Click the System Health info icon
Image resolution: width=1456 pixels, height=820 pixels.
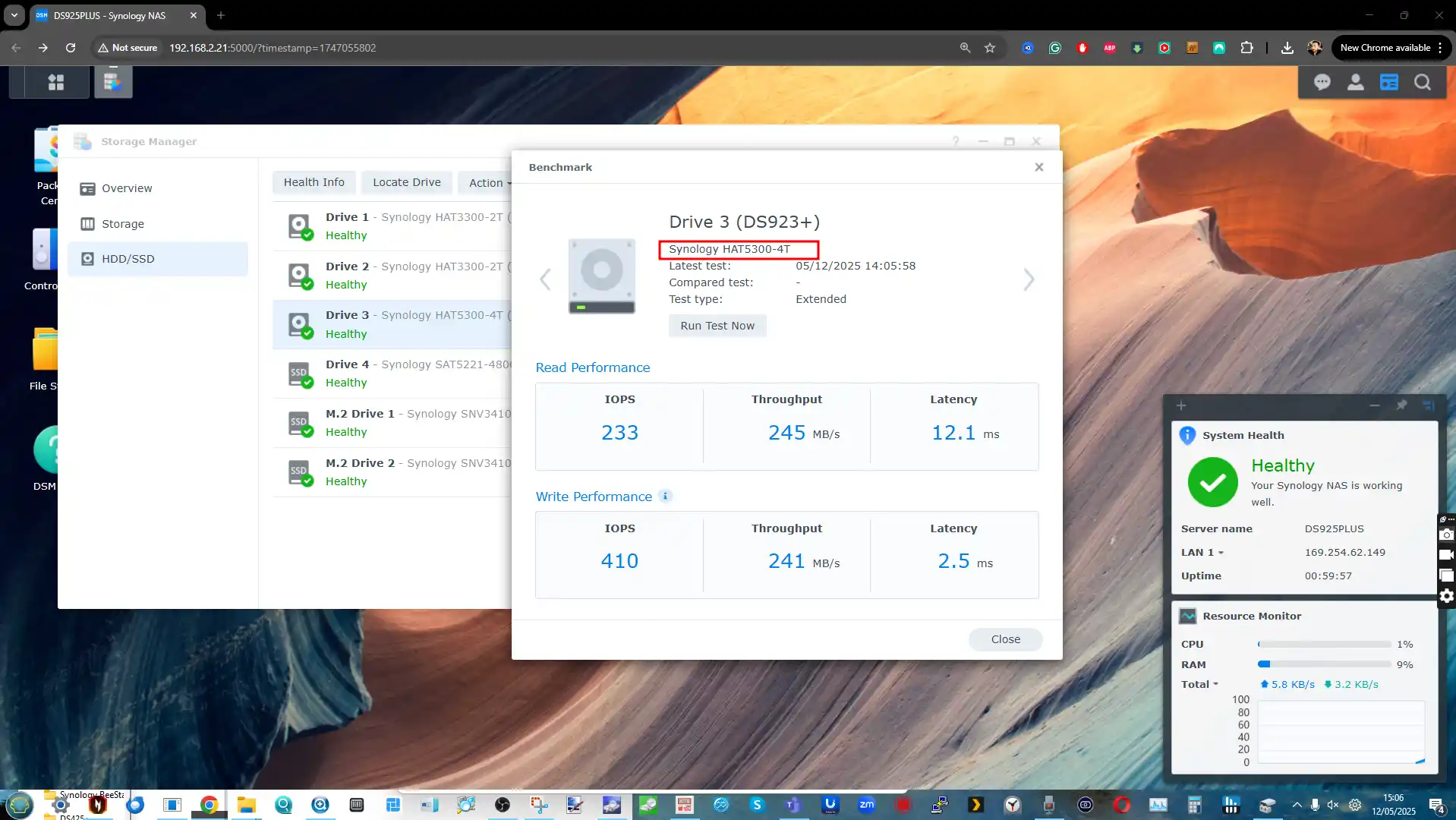(1187, 435)
